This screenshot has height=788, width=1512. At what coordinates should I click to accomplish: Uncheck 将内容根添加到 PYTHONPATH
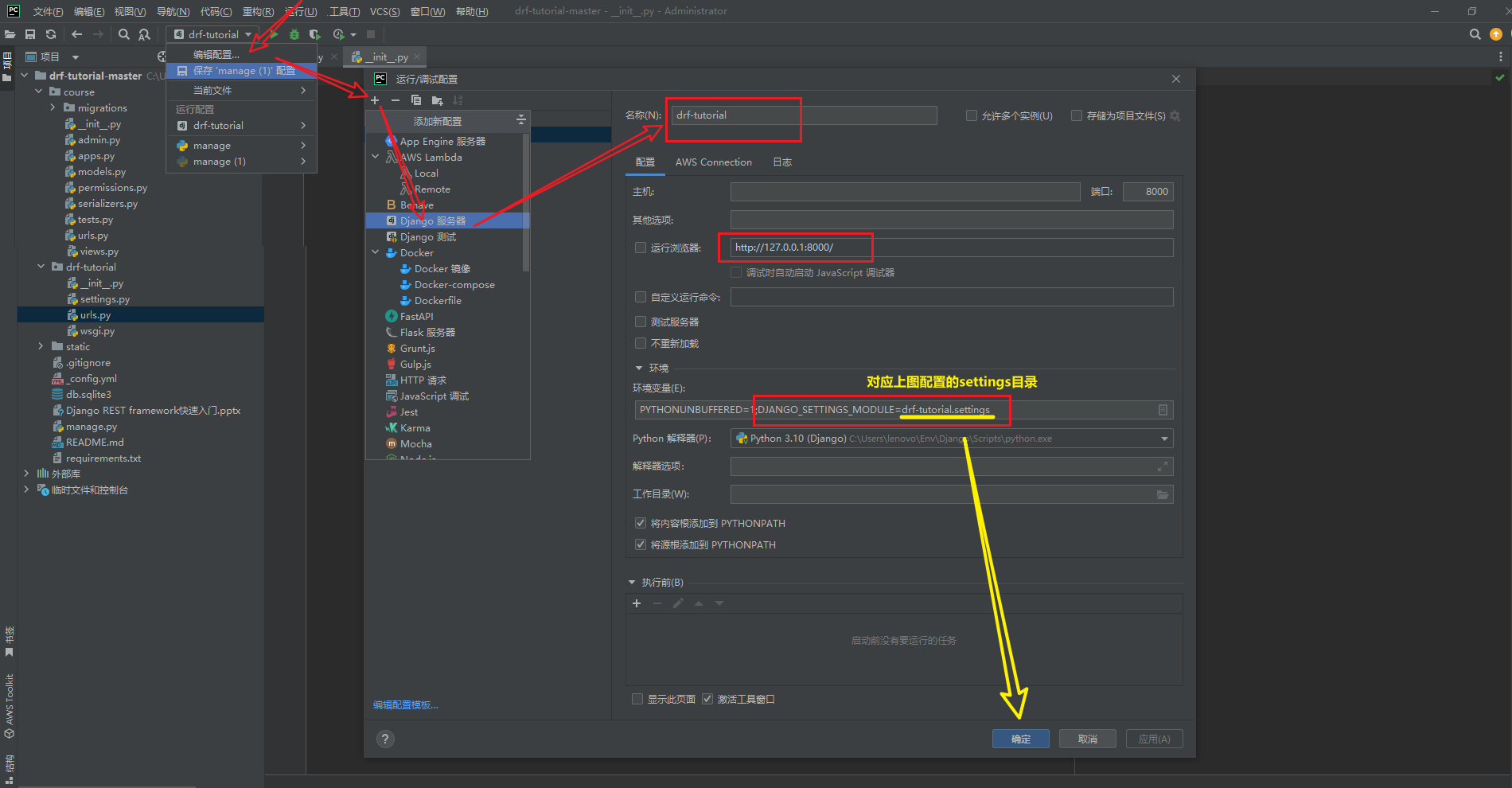[641, 523]
